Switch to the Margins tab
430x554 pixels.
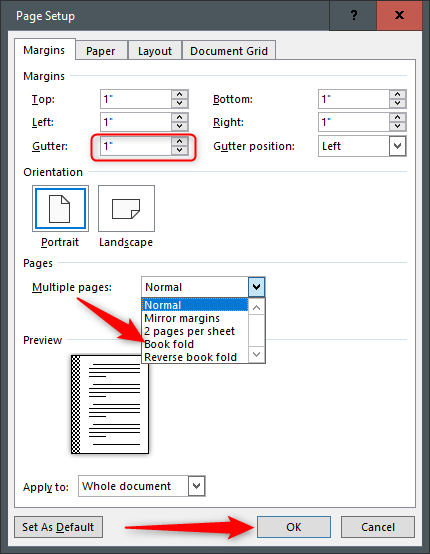(45, 50)
